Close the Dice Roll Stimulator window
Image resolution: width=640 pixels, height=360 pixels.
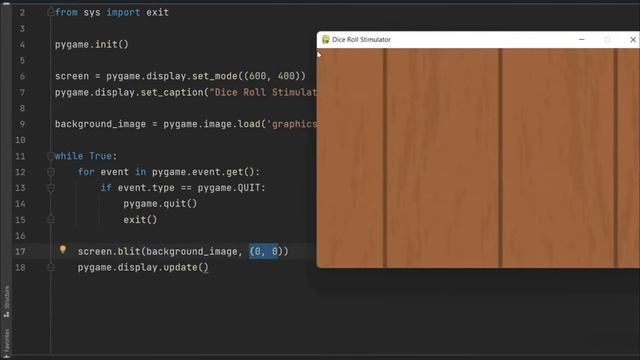click(633, 40)
